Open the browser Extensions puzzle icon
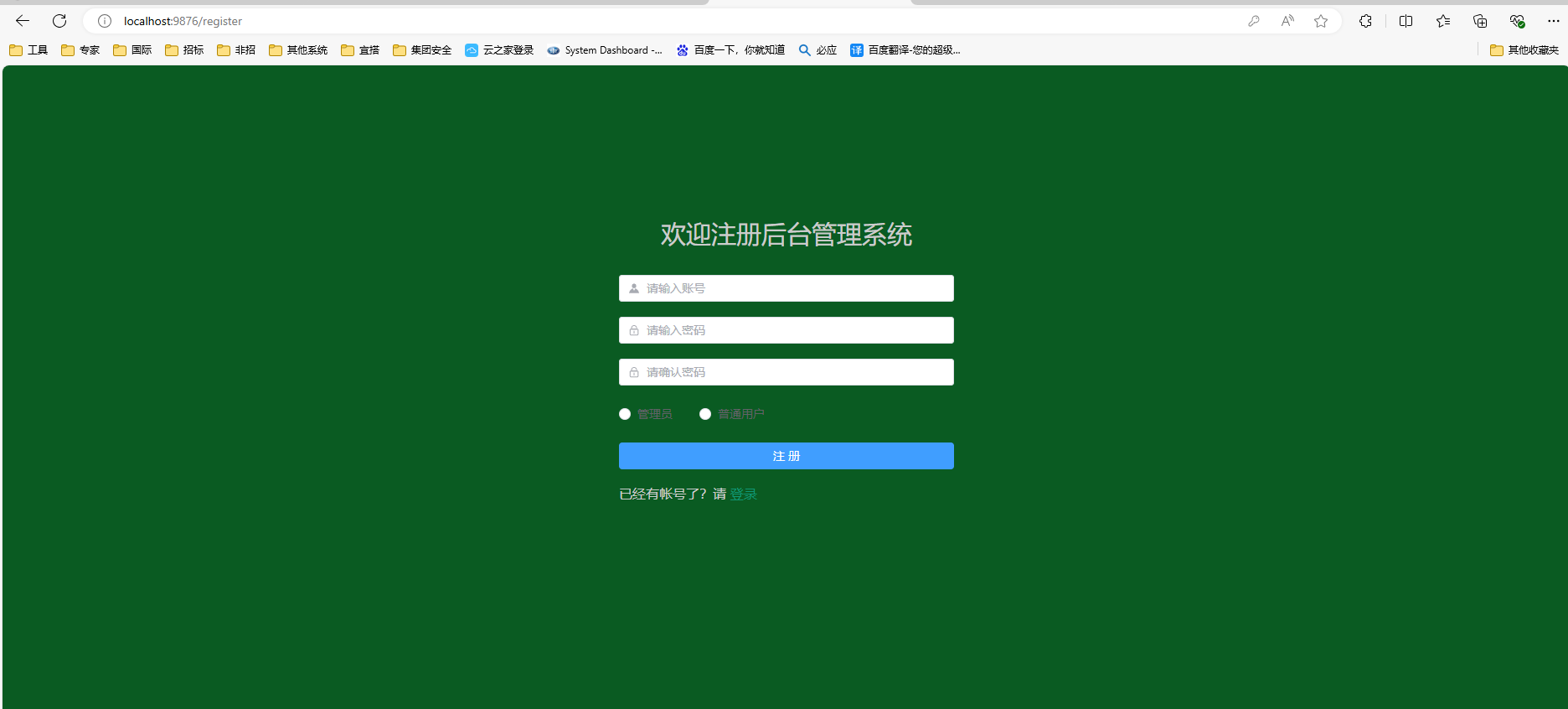1568x709 pixels. coord(1365,21)
